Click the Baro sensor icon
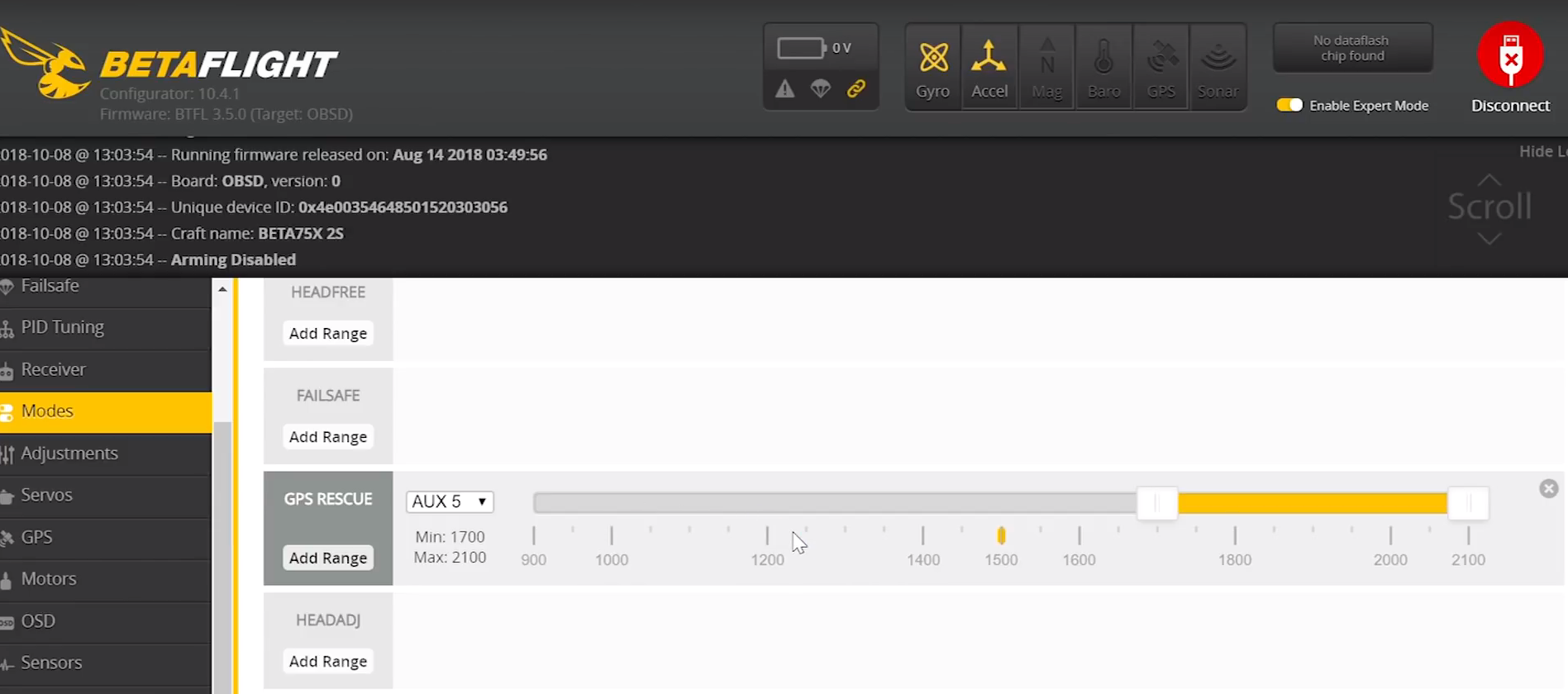The image size is (1568, 694). pyautogui.click(x=1103, y=67)
